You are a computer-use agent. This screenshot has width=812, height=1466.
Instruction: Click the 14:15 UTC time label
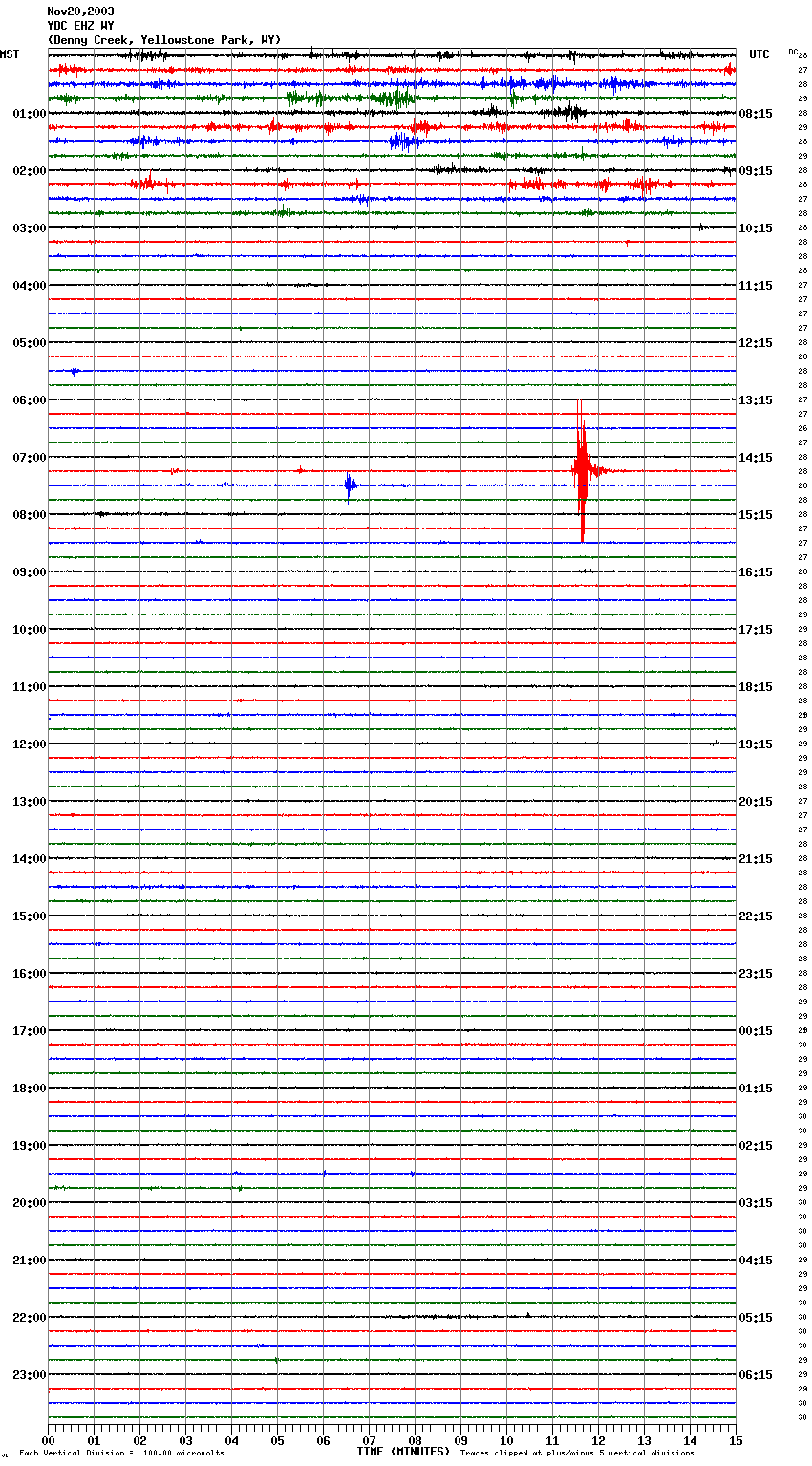point(756,458)
